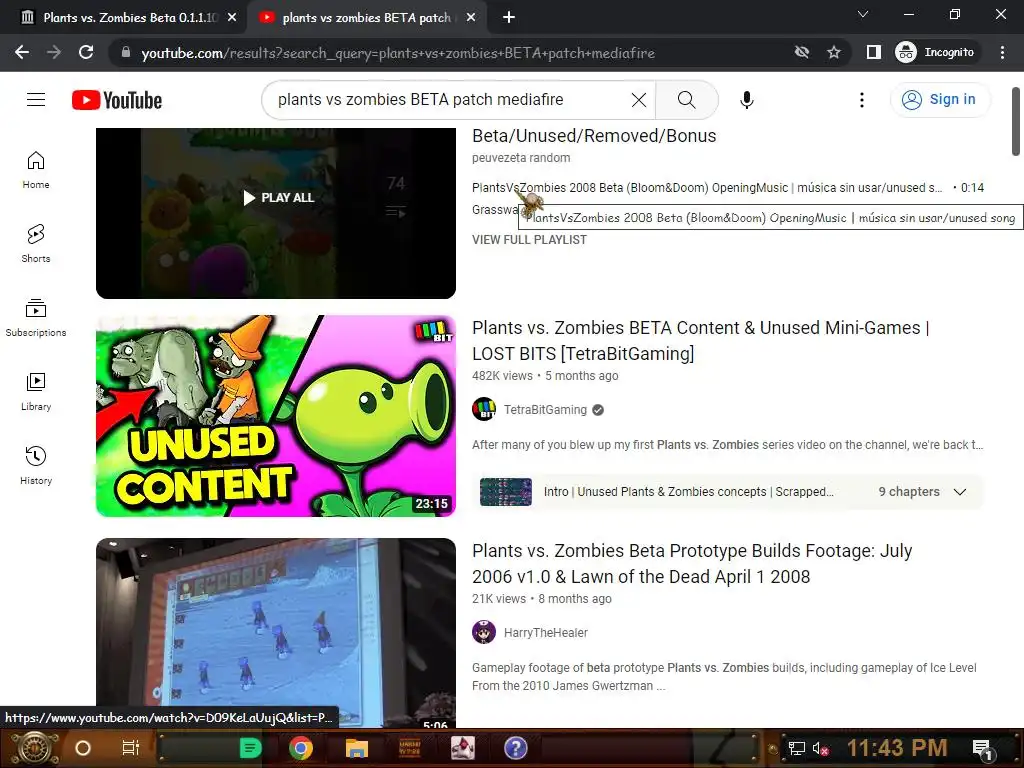The image size is (1024, 768).
Task: Sign in to YouTube
Action: (x=940, y=99)
